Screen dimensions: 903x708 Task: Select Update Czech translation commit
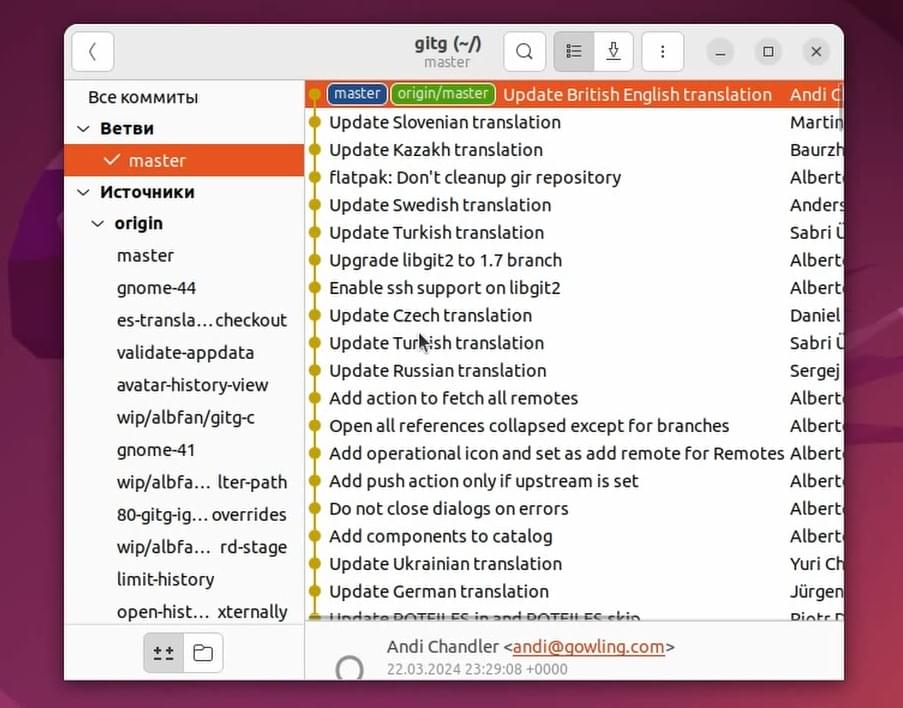tap(574, 316)
